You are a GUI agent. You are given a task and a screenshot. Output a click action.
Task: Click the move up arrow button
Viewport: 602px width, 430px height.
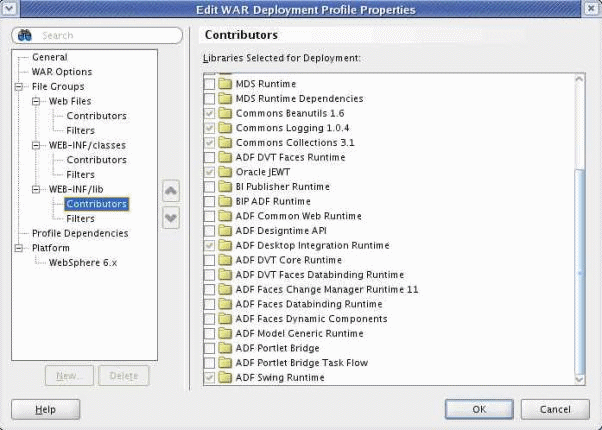point(171,191)
